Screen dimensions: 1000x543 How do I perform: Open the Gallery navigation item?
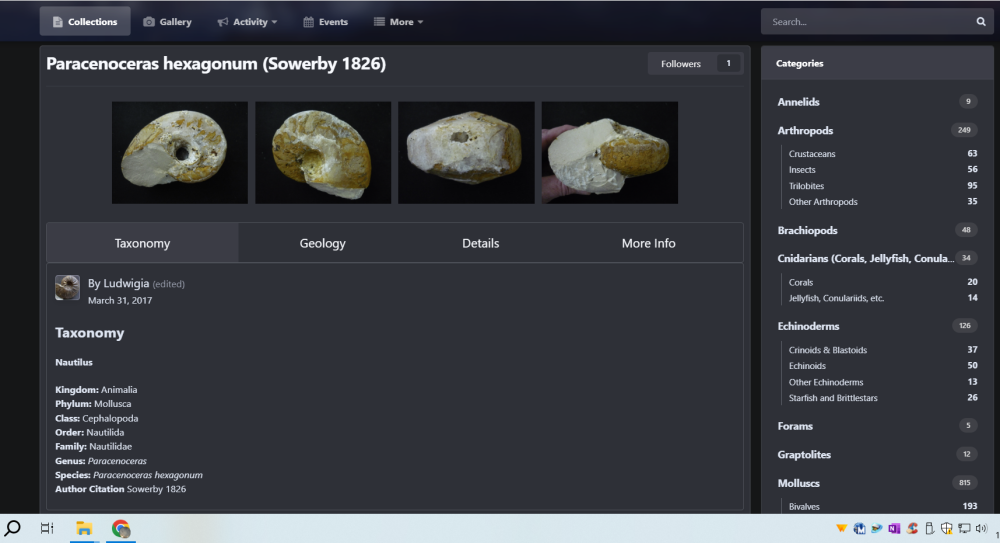click(166, 21)
